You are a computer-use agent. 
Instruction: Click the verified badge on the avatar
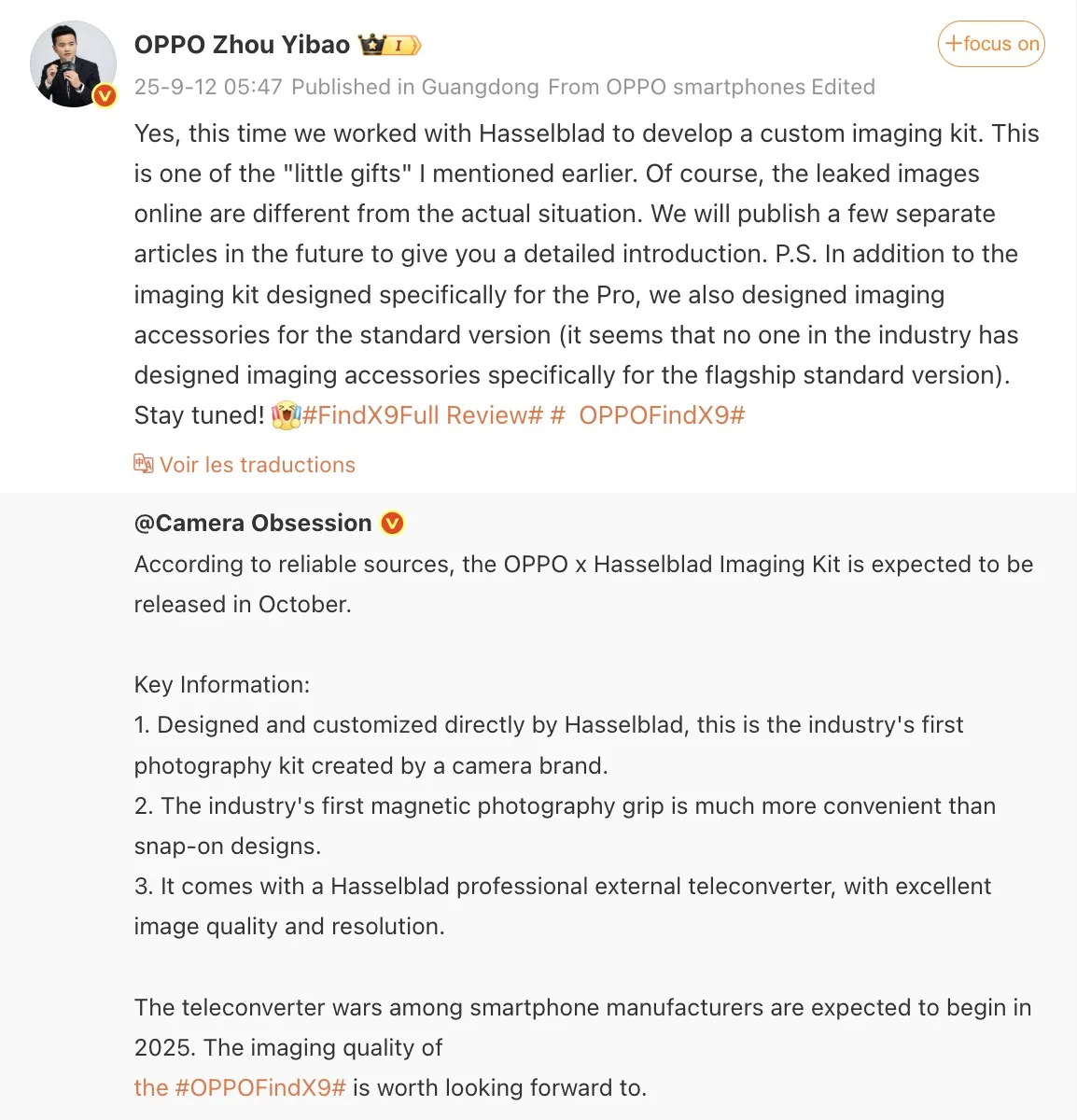(105, 94)
